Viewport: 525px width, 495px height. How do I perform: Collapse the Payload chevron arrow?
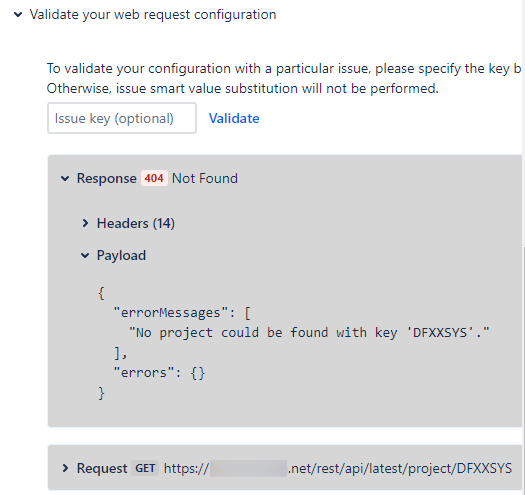[85, 256]
